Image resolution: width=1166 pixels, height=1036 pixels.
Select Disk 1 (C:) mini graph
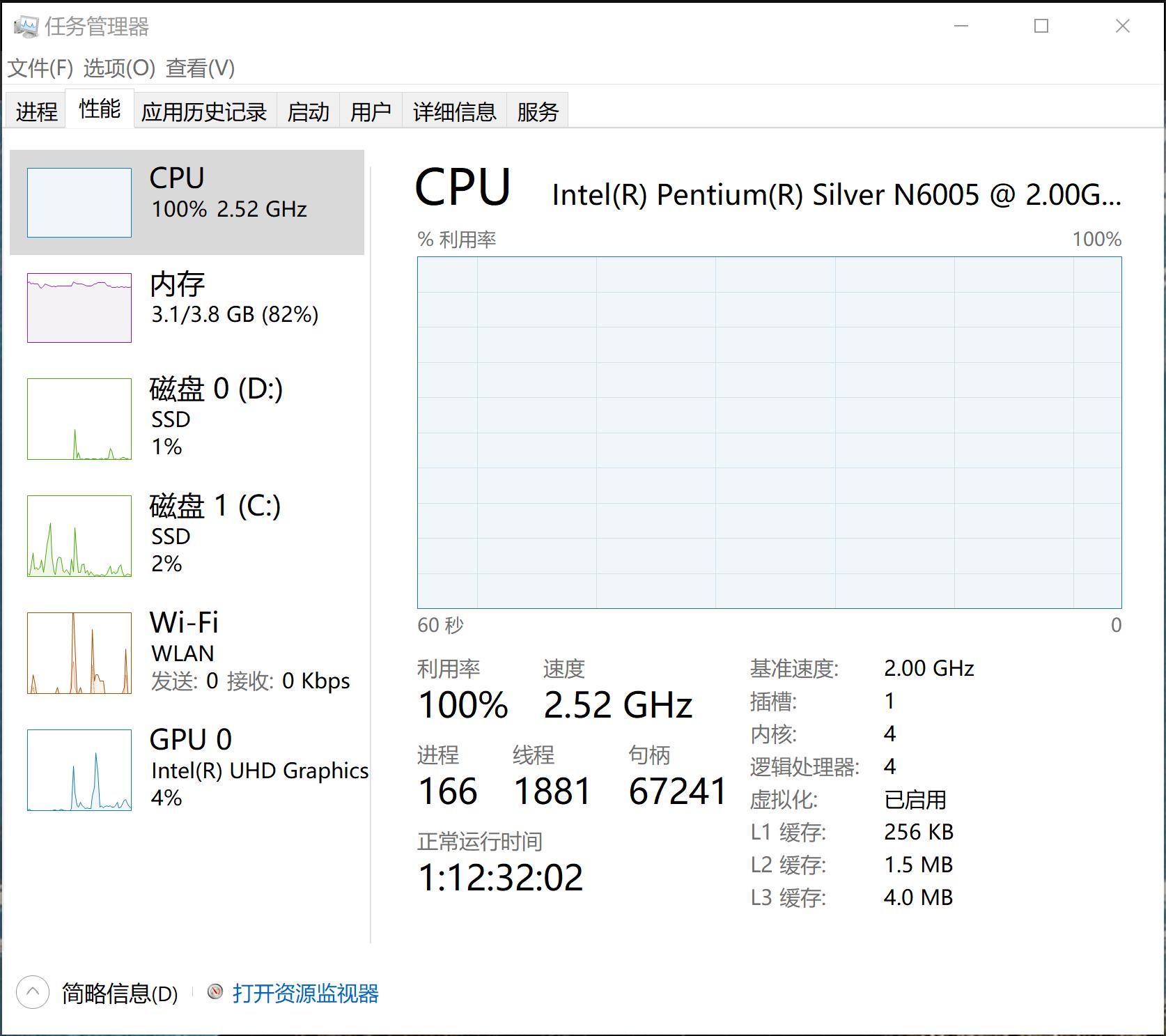[x=79, y=536]
